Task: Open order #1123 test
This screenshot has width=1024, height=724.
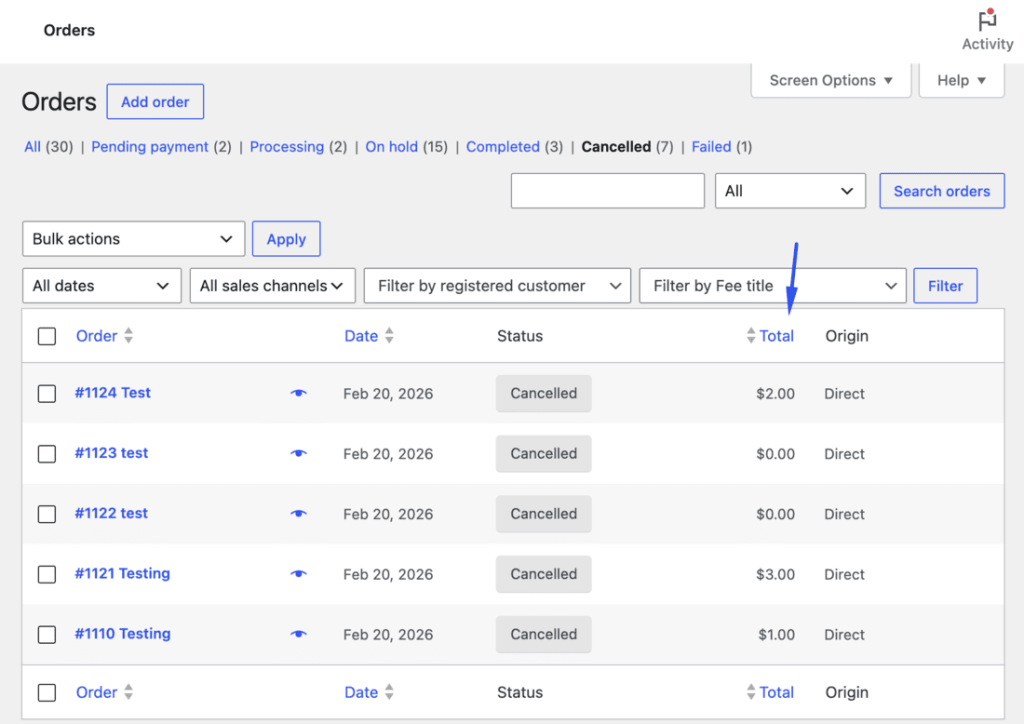Action: pos(111,453)
